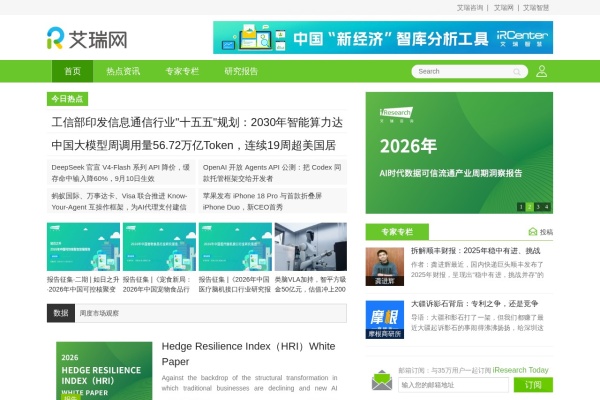Click 周度市场观察 text
Viewport: 600px width, 400px height.
(x=99, y=313)
